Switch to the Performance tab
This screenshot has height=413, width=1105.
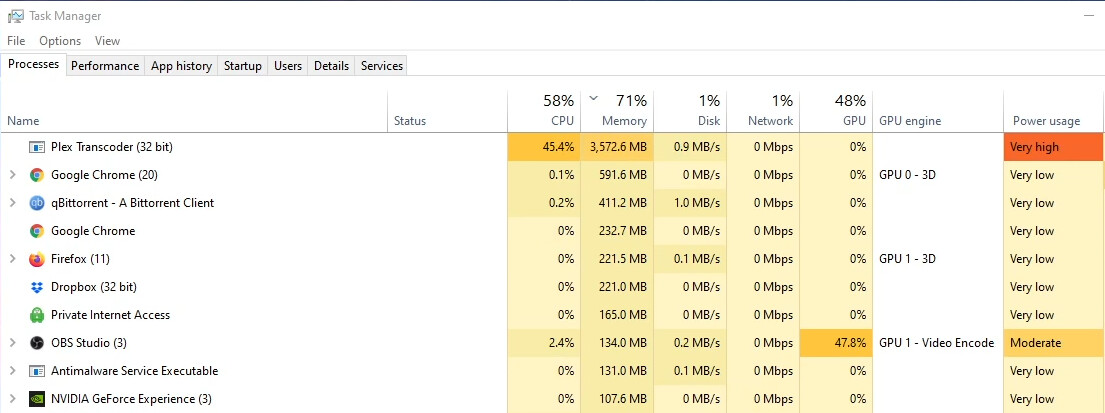pyautogui.click(x=105, y=66)
